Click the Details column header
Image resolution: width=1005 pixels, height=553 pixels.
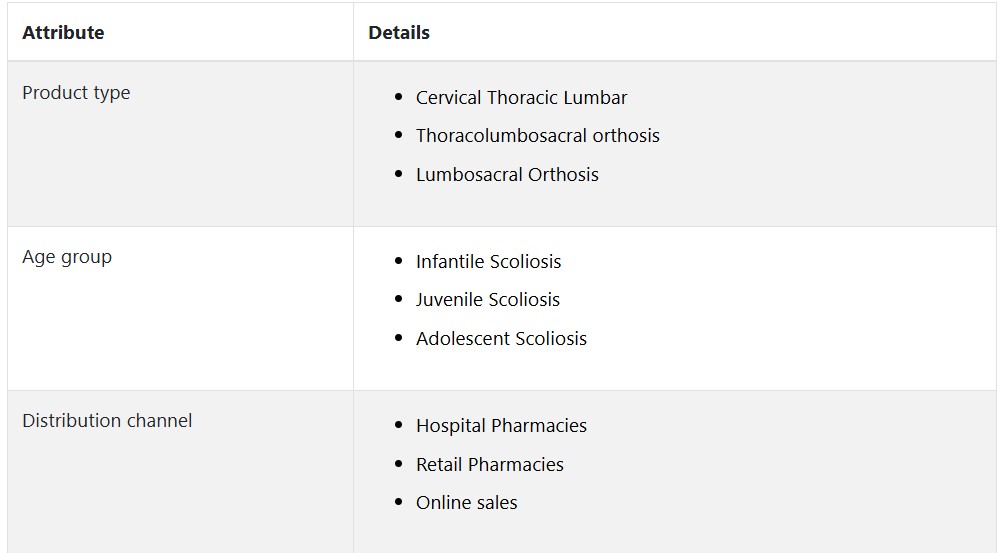click(399, 32)
